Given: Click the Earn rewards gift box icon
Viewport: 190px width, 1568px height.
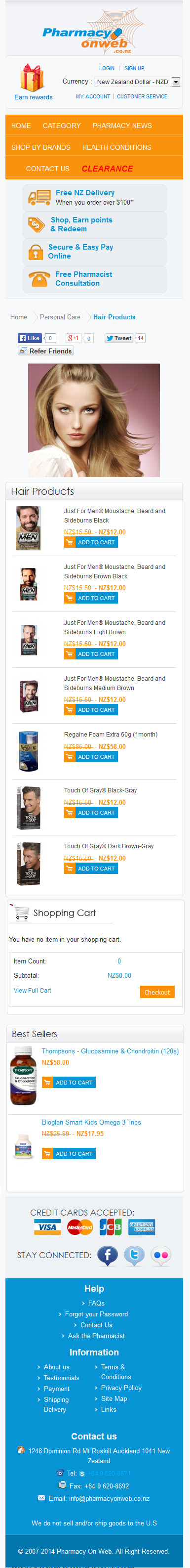Looking at the screenshot, I should point(32,78).
